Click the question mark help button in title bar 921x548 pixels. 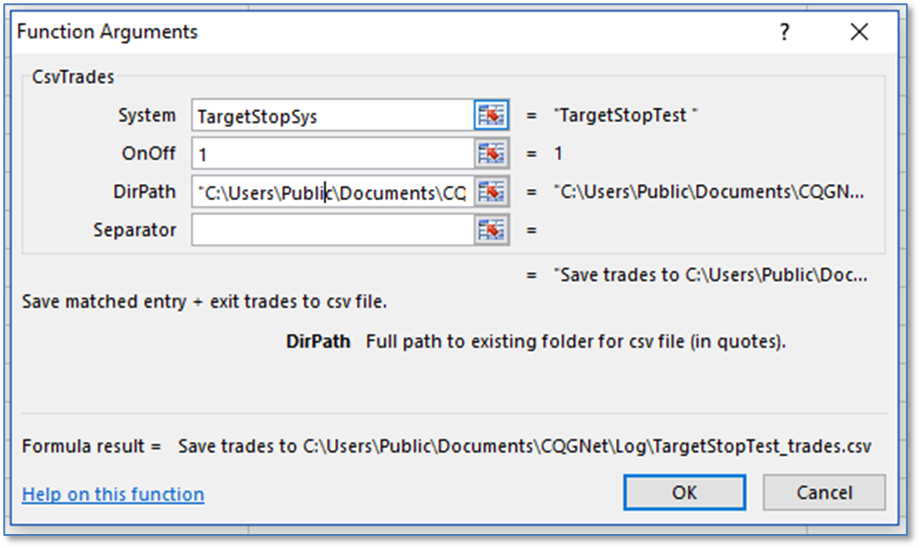[x=785, y=32]
